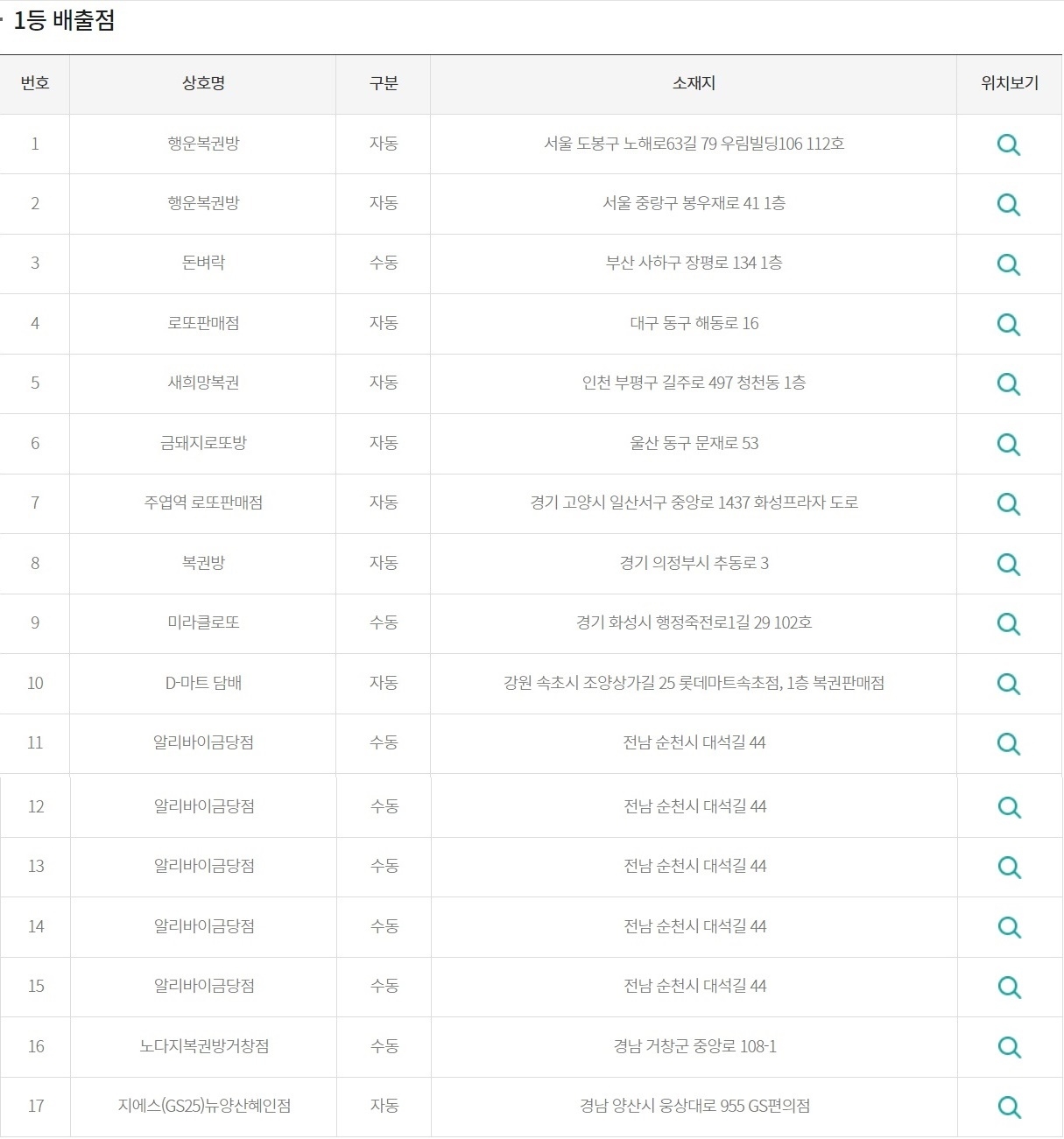Select 알리바이금당점 name in row 11
This screenshot has width=1064, height=1139.
(x=203, y=742)
